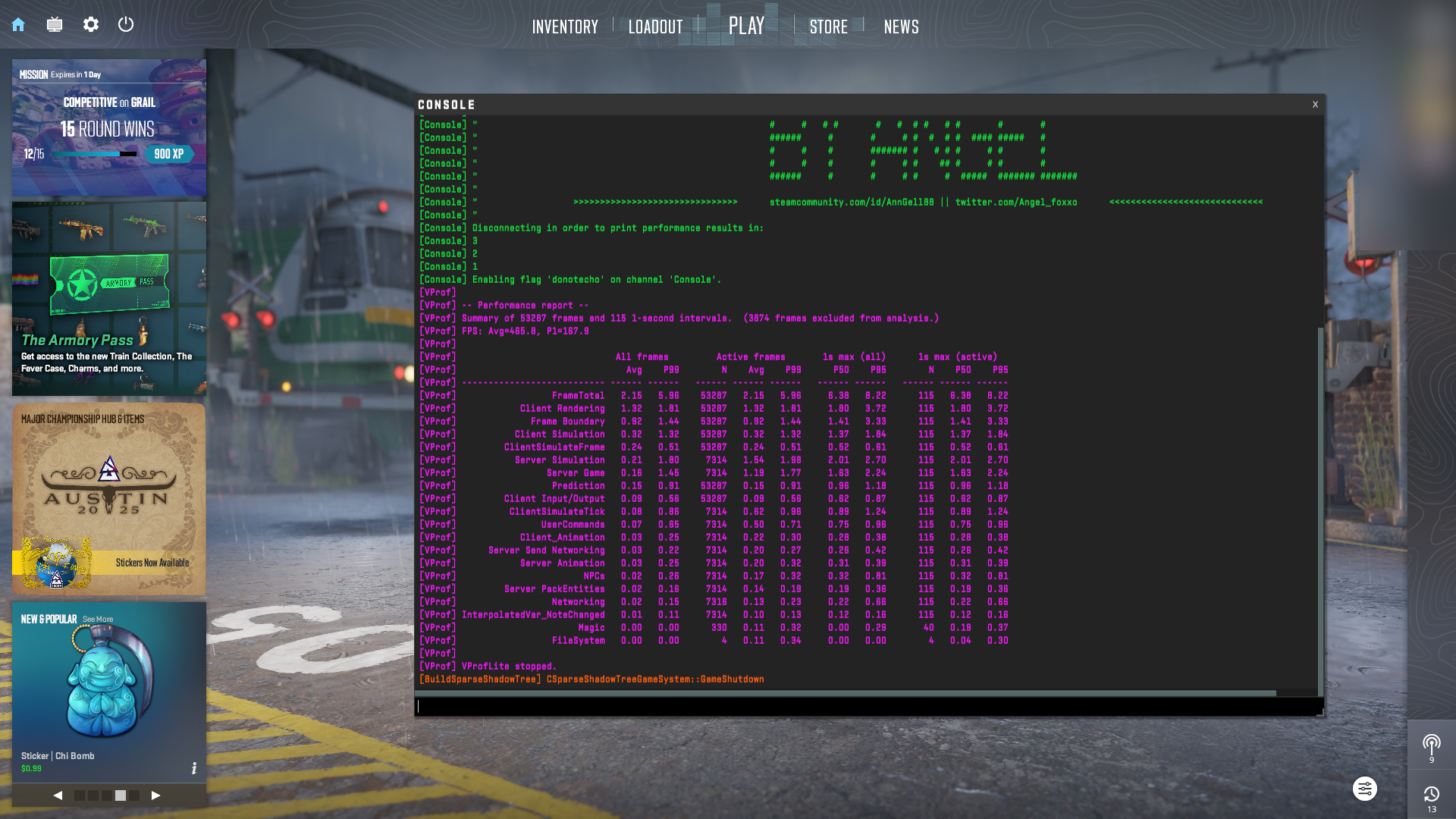Select the third carousel page square
The image size is (1456, 819).
click(x=107, y=795)
